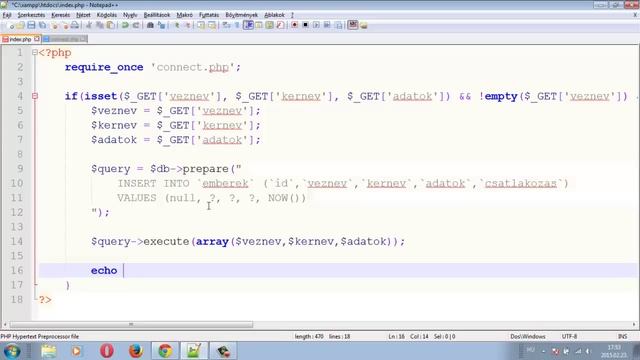The height and width of the screenshot is (360, 640).
Task: Click the plugin icon after the Save Macro icon
Action: click(x=353, y=25)
